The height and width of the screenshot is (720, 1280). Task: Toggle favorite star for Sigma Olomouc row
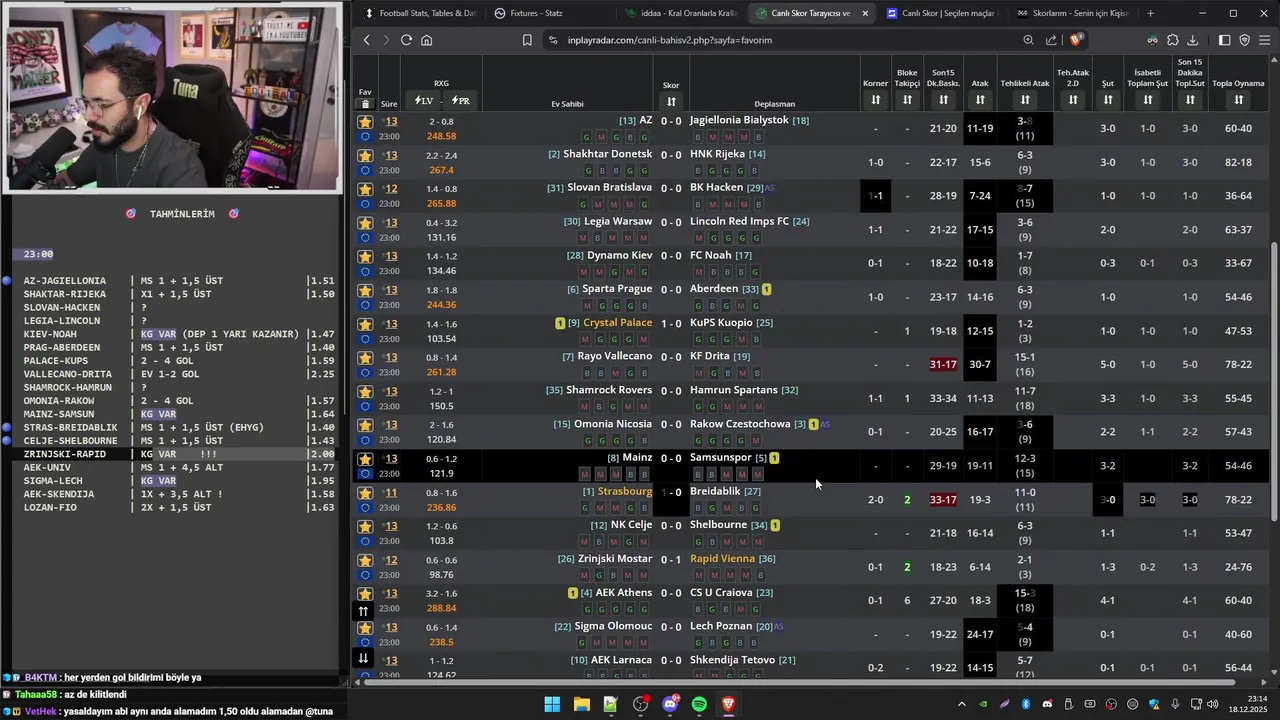pos(365,627)
